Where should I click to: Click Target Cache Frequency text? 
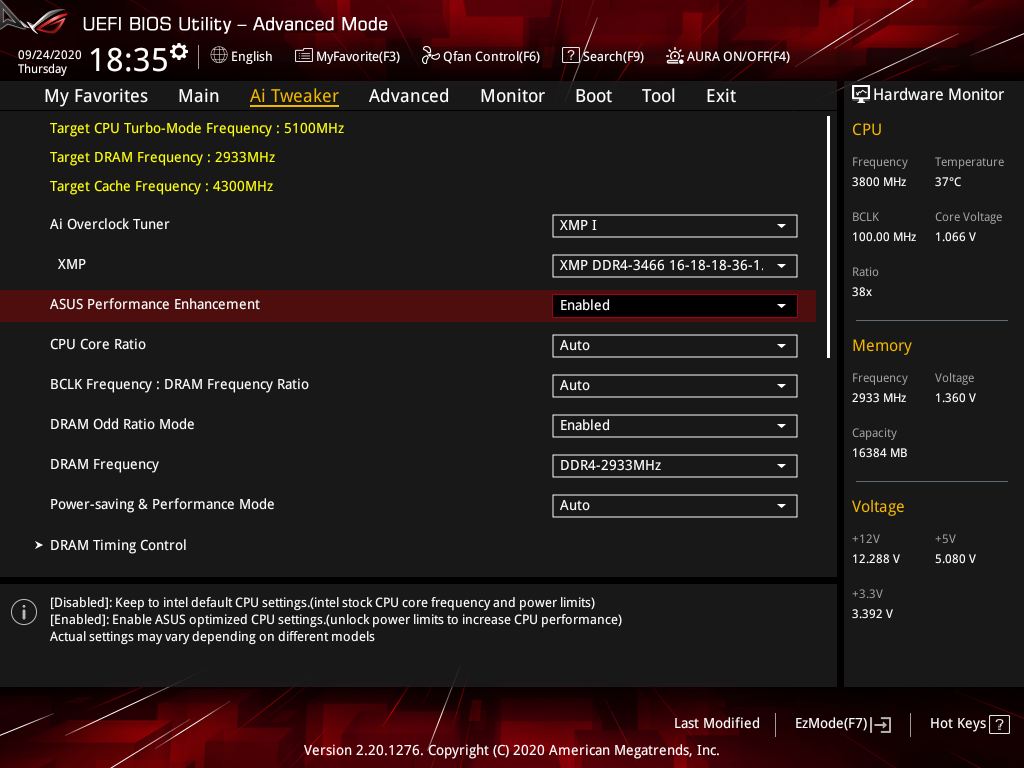(161, 186)
